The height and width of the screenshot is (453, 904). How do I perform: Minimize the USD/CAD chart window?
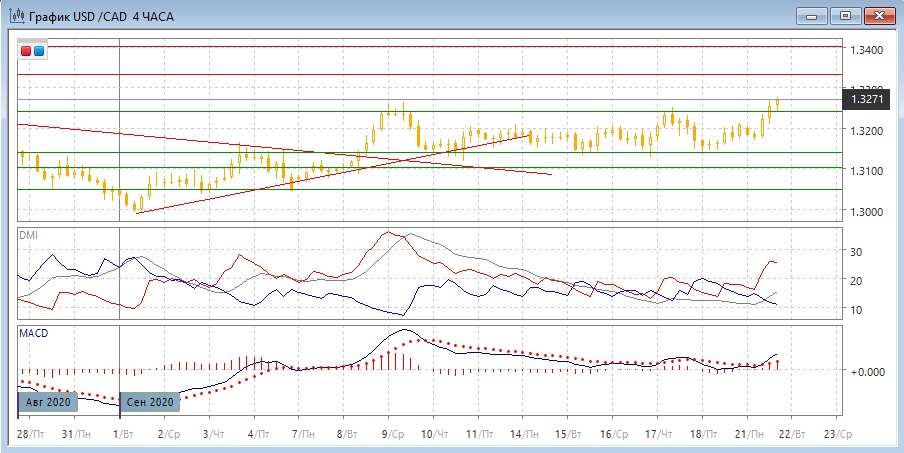click(x=814, y=15)
